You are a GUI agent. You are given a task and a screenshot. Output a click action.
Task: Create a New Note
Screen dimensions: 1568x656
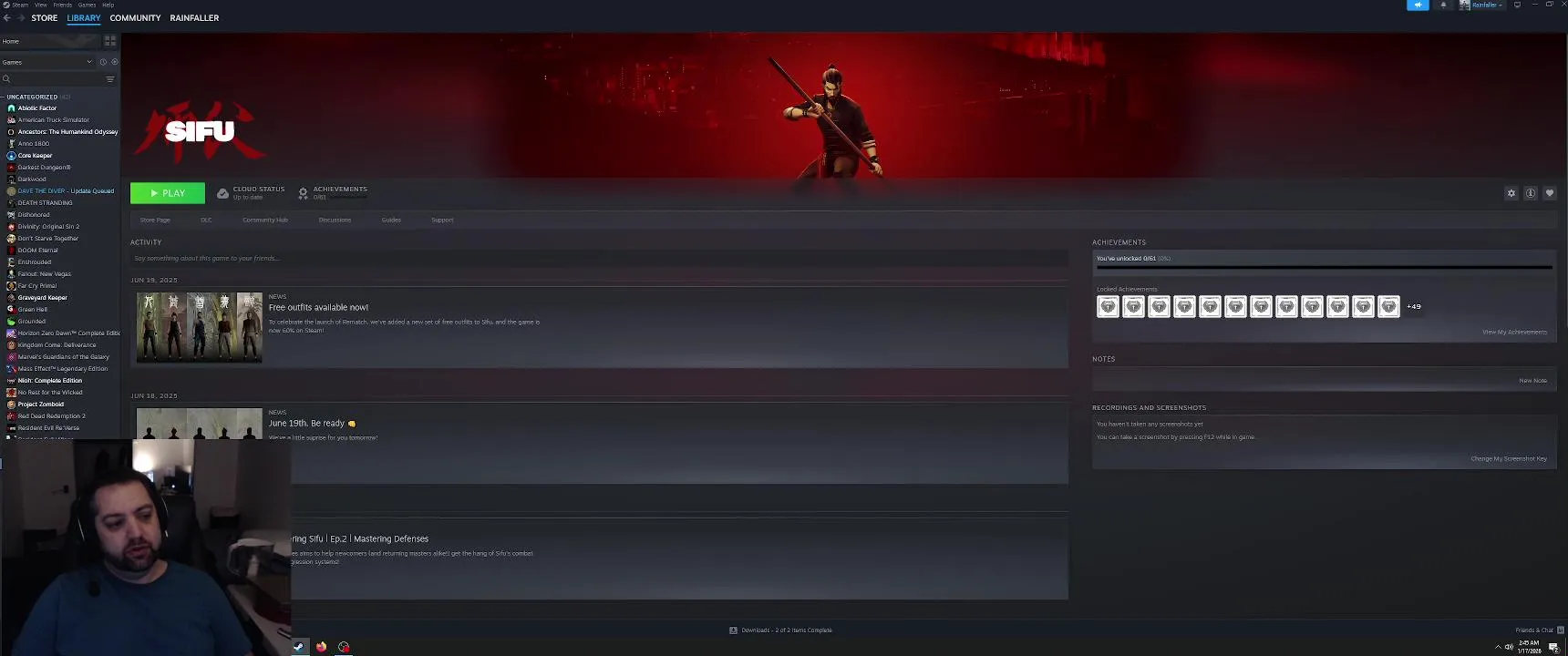(x=1532, y=380)
